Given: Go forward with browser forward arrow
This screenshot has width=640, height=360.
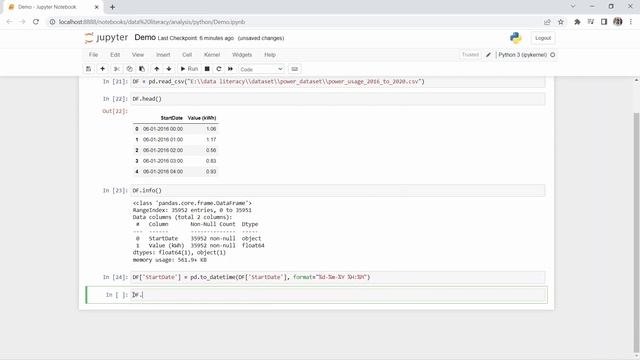Looking at the screenshot, I should click(x=22, y=22).
